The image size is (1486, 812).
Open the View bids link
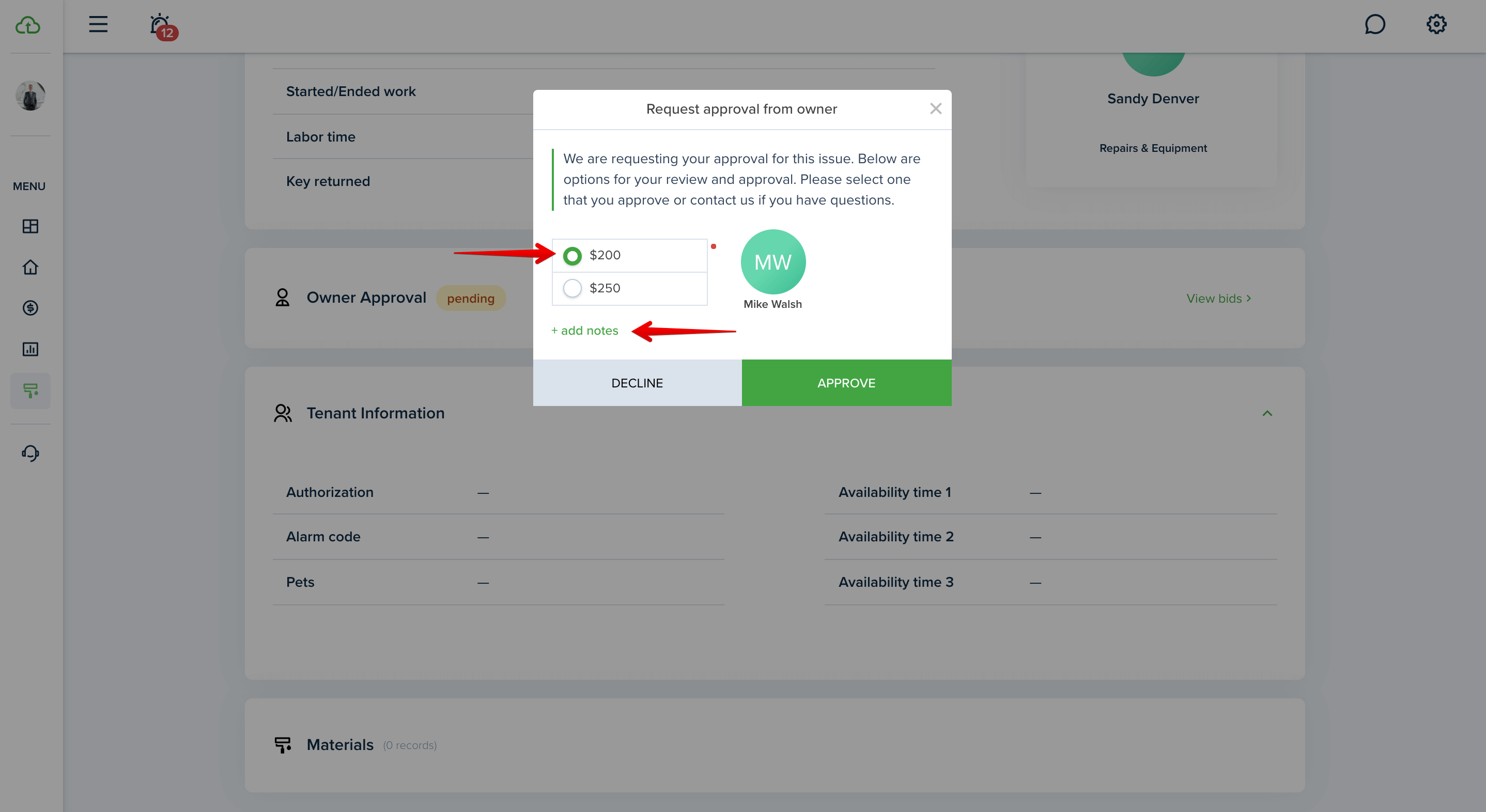coord(1218,299)
